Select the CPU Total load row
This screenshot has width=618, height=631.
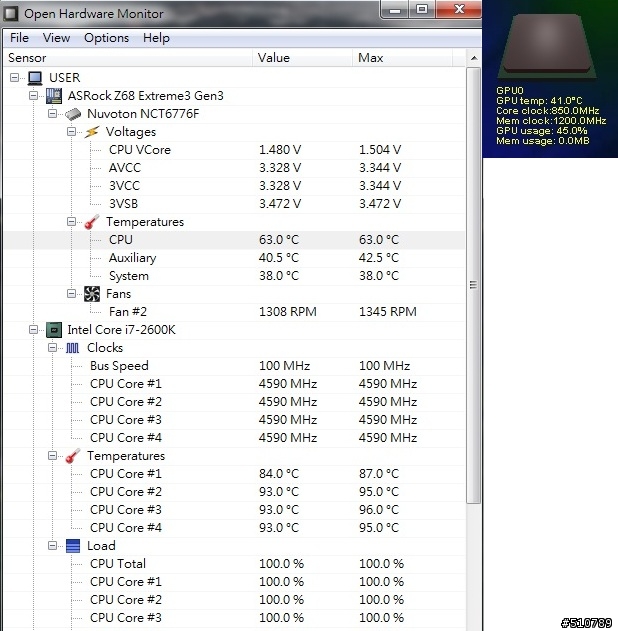[235, 564]
